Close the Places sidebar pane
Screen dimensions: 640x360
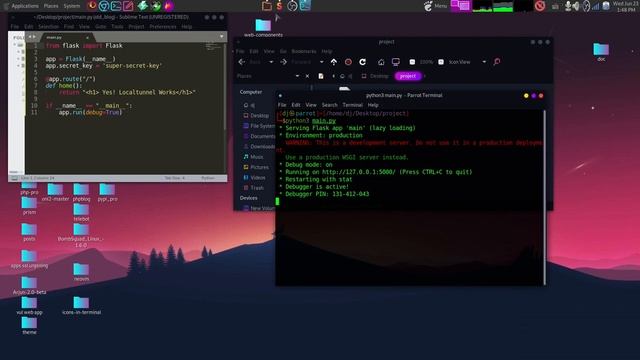pos(307,76)
